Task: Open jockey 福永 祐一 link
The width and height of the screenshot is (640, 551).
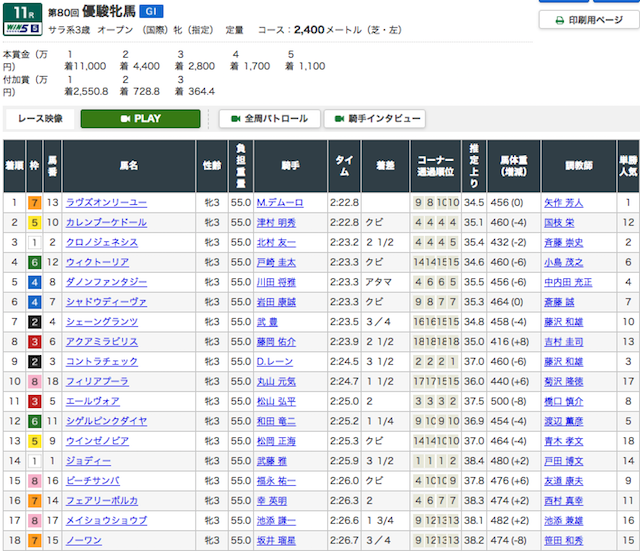Action: [x=276, y=481]
